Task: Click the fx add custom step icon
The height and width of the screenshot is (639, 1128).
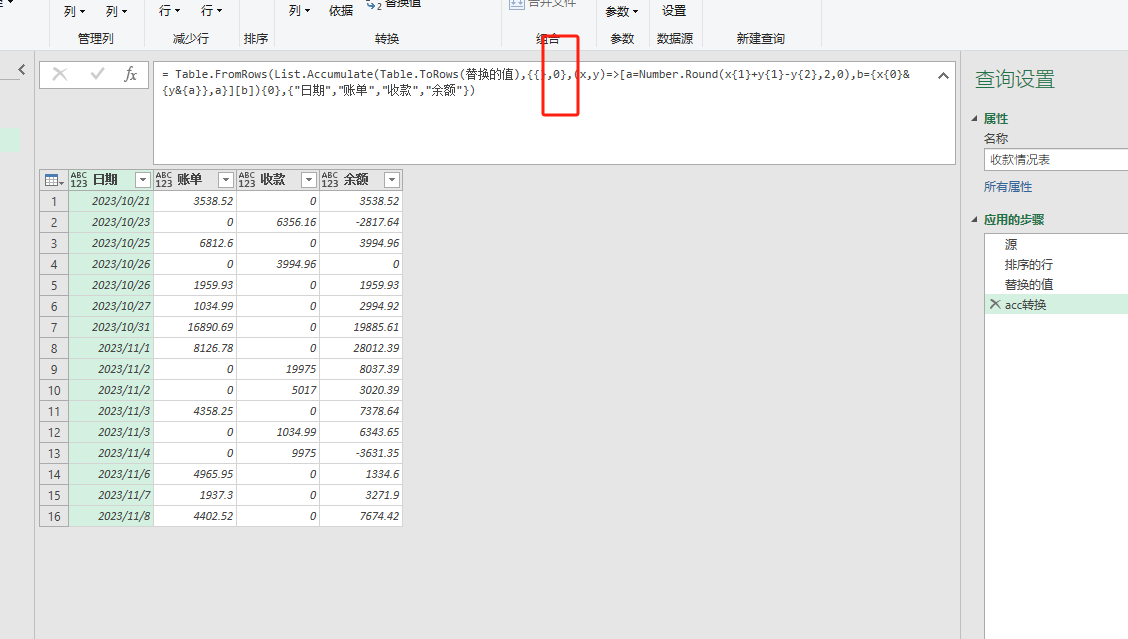Action: pos(131,75)
